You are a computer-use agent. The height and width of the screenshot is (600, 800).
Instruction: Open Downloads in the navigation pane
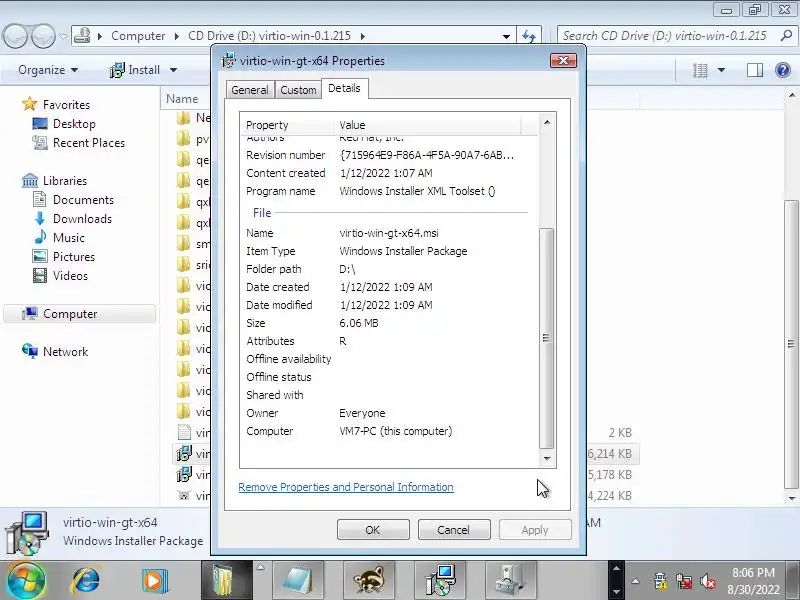click(82, 218)
